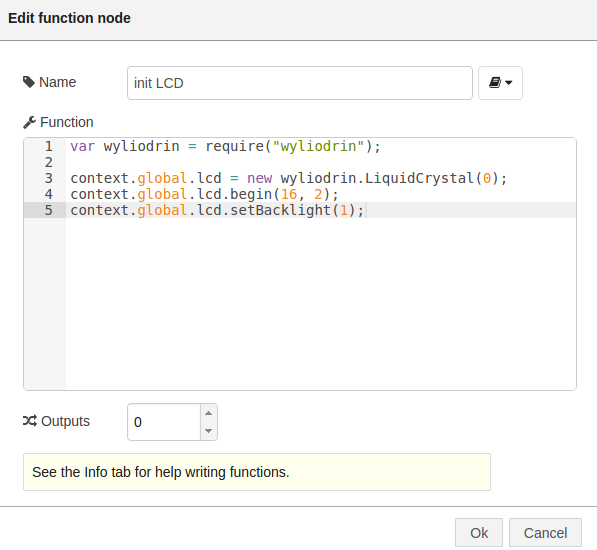Select line number 3 in the gutter
Viewport: 597px width, 550px height.
(x=48, y=178)
